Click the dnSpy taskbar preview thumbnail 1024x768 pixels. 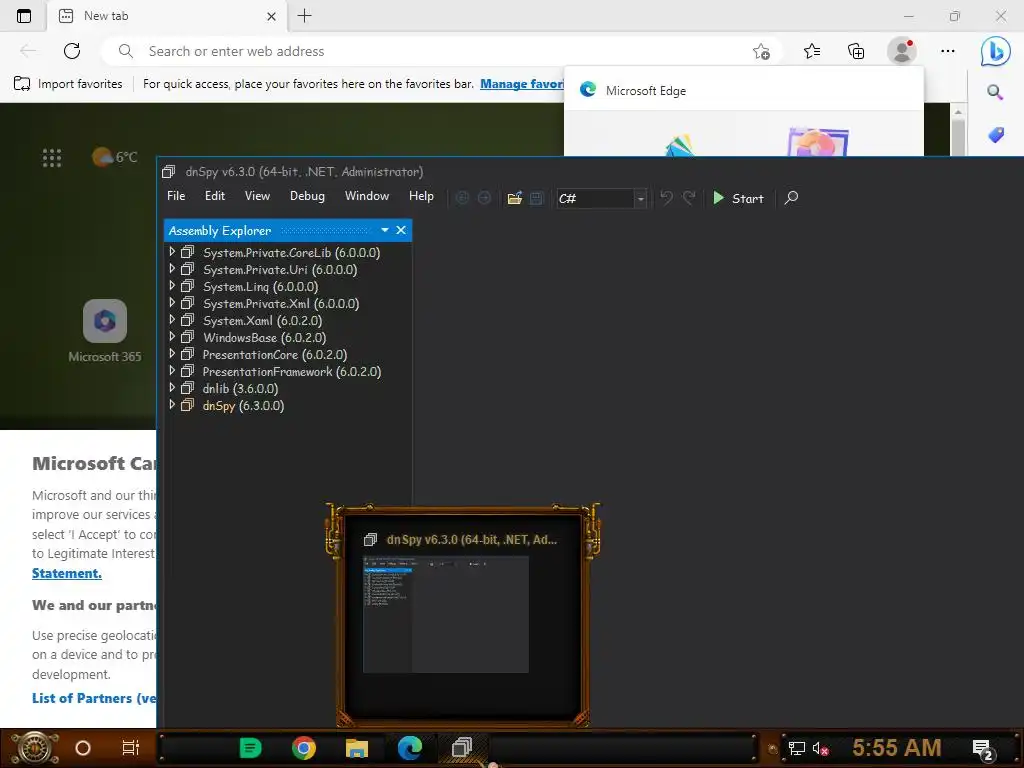pyautogui.click(x=445, y=614)
